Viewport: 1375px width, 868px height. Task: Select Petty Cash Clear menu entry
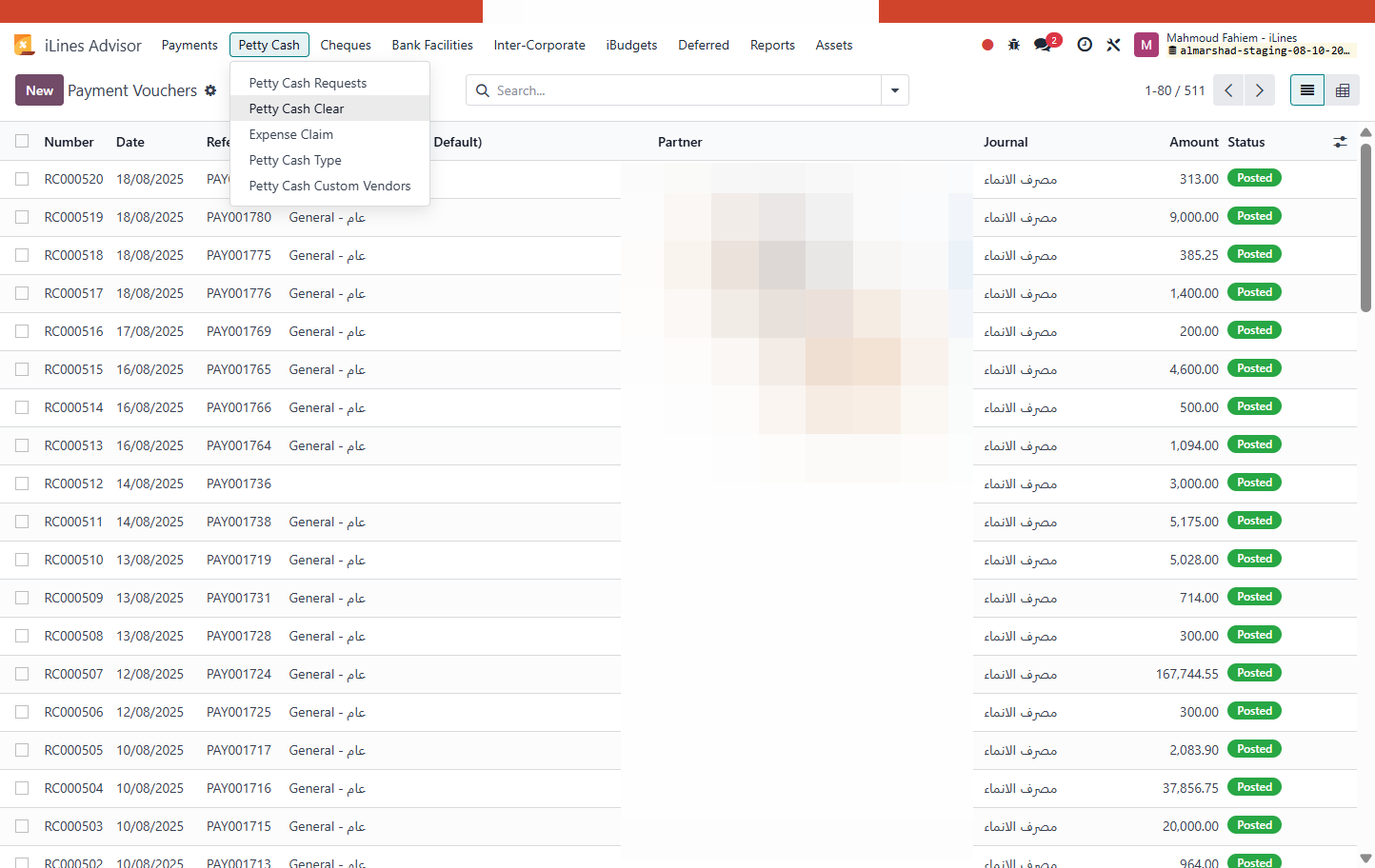pyautogui.click(x=329, y=108)
